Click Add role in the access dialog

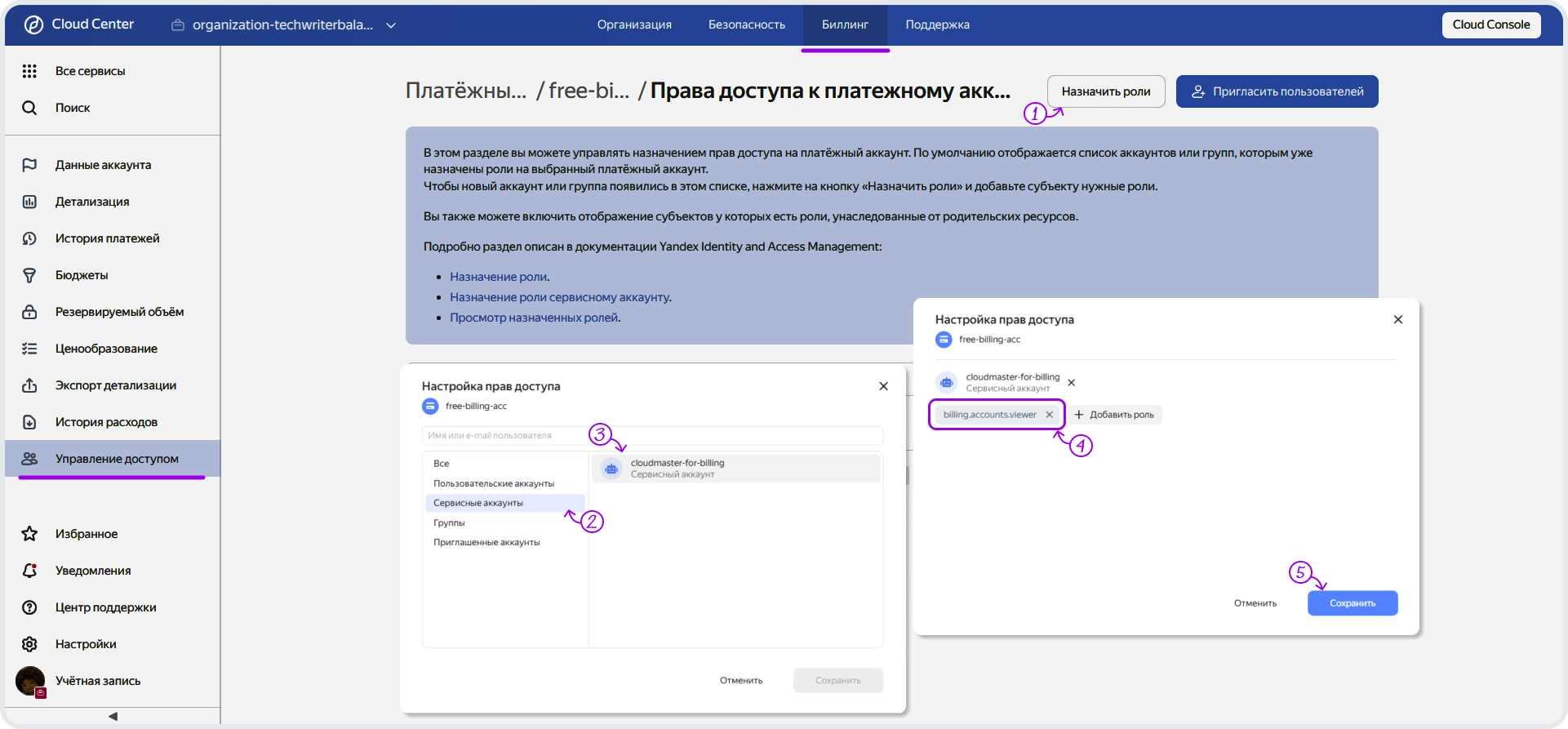1115,415
